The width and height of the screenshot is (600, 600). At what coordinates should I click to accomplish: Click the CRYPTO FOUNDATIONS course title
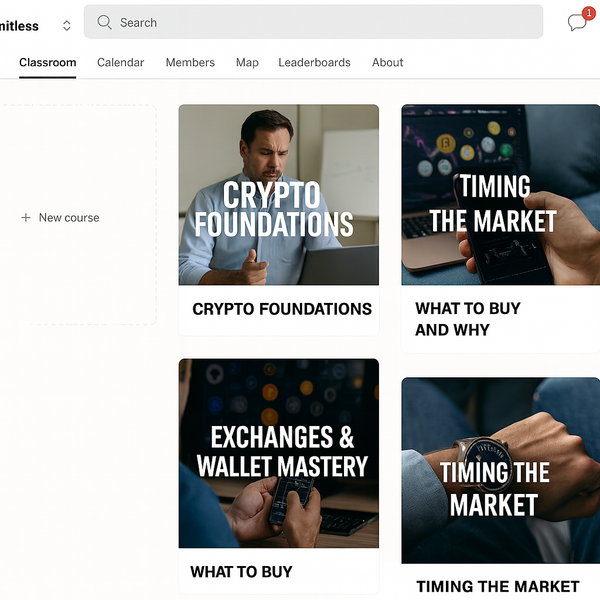point(282,309)
